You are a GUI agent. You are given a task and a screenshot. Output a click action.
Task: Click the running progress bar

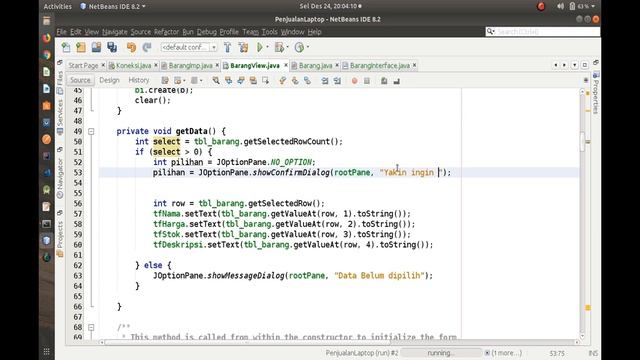tap(441, 353)
